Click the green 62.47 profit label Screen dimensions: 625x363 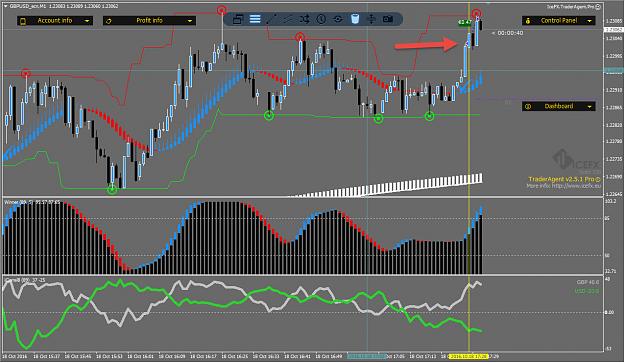(465, 22)
